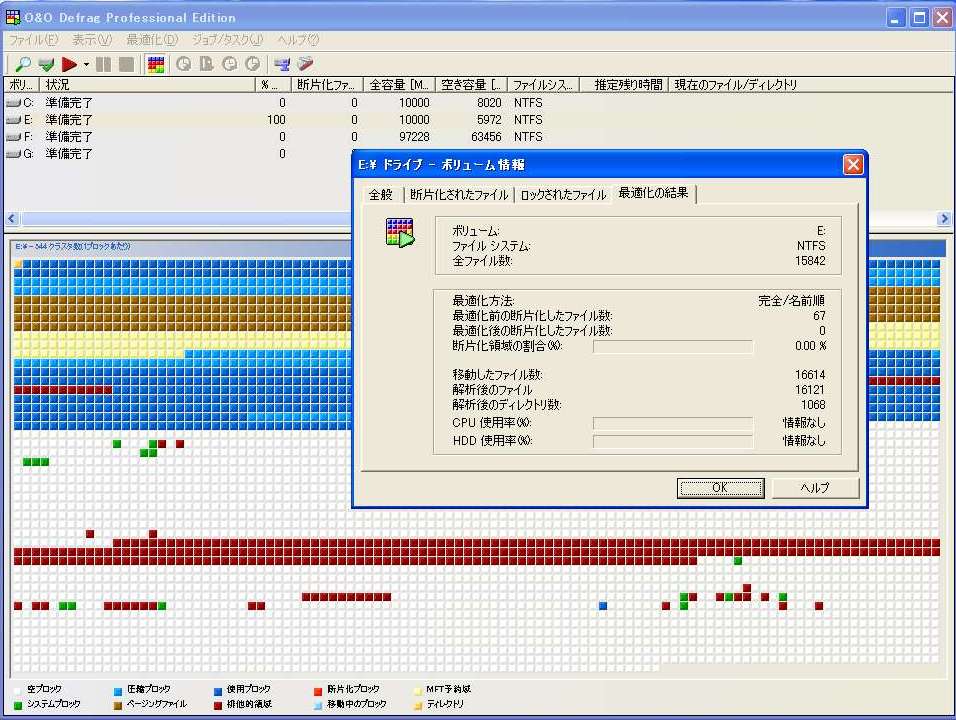Sort by the 断片化ファ... column header
The width and height of the screenshot is (956, 720).
327,85
